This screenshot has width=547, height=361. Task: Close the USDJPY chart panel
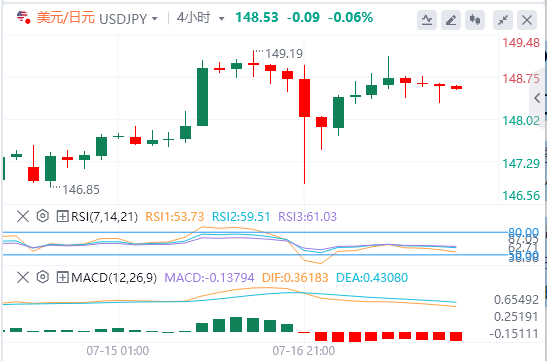point(527,20)
